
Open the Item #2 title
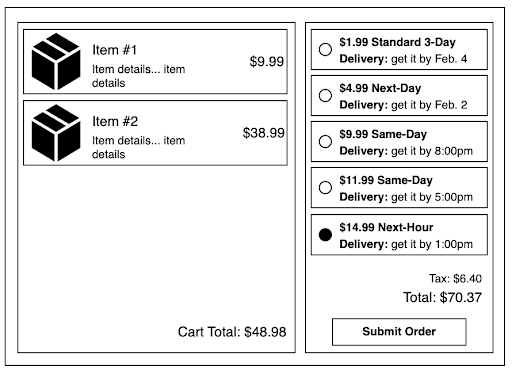pyautogui.click(x=115, y=121)
